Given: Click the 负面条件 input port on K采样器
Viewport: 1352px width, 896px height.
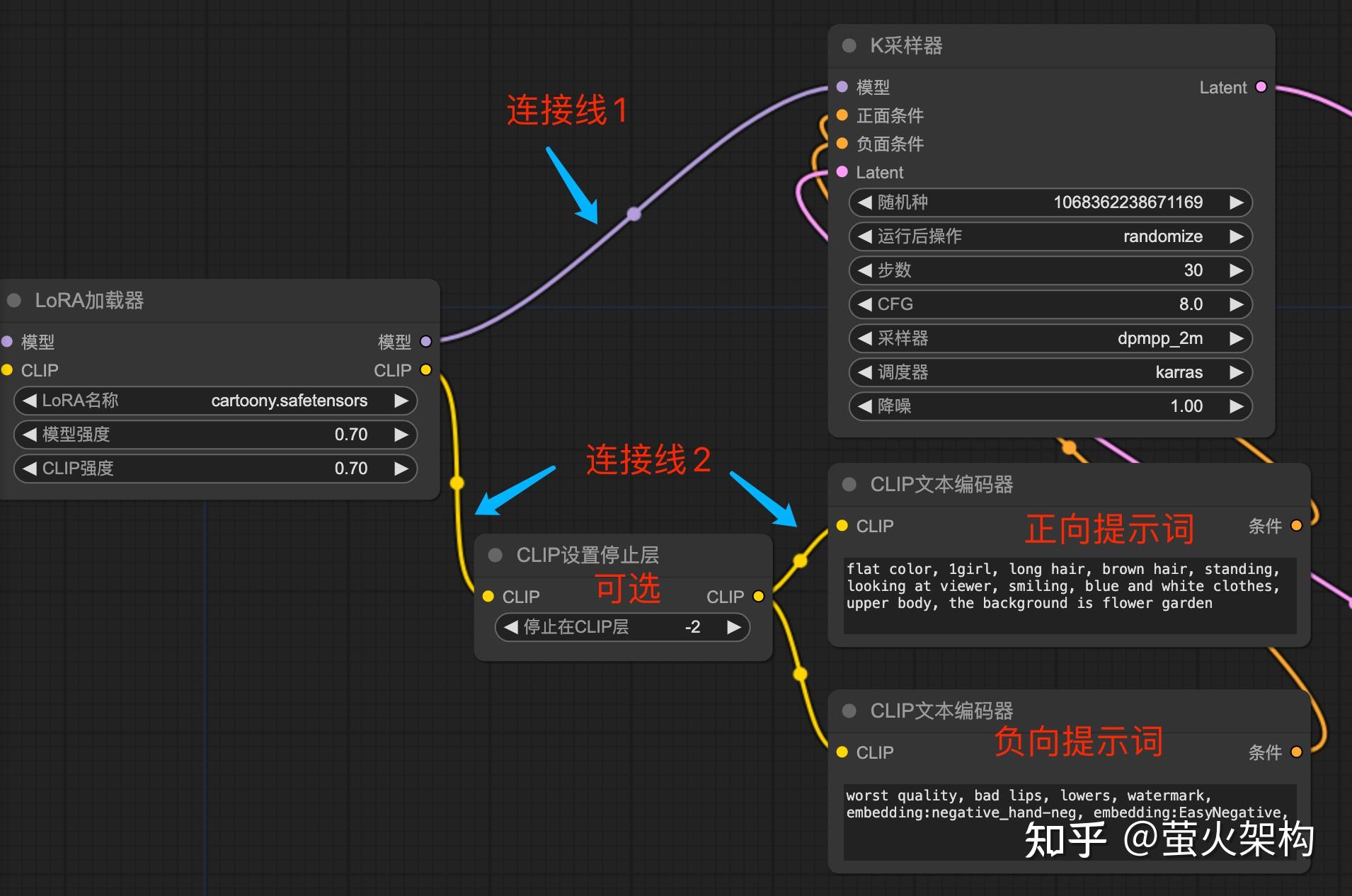Looking at the screenshot, I should coord(841,144).
